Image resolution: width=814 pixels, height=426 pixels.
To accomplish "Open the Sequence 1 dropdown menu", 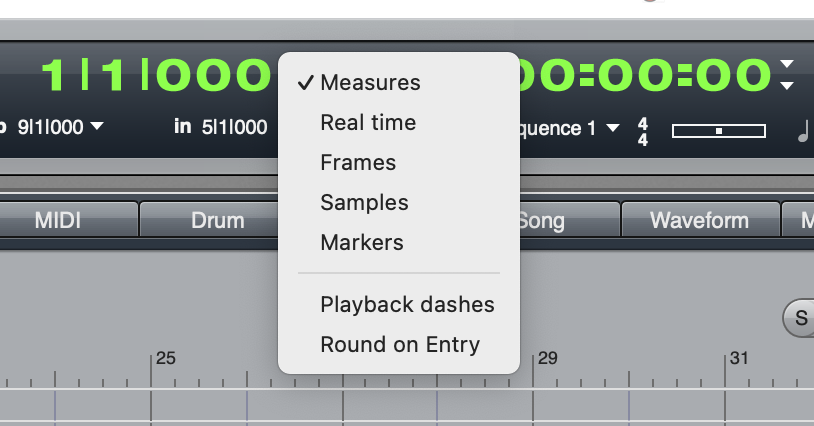I will pyautogui.click(x=613, y=128).
